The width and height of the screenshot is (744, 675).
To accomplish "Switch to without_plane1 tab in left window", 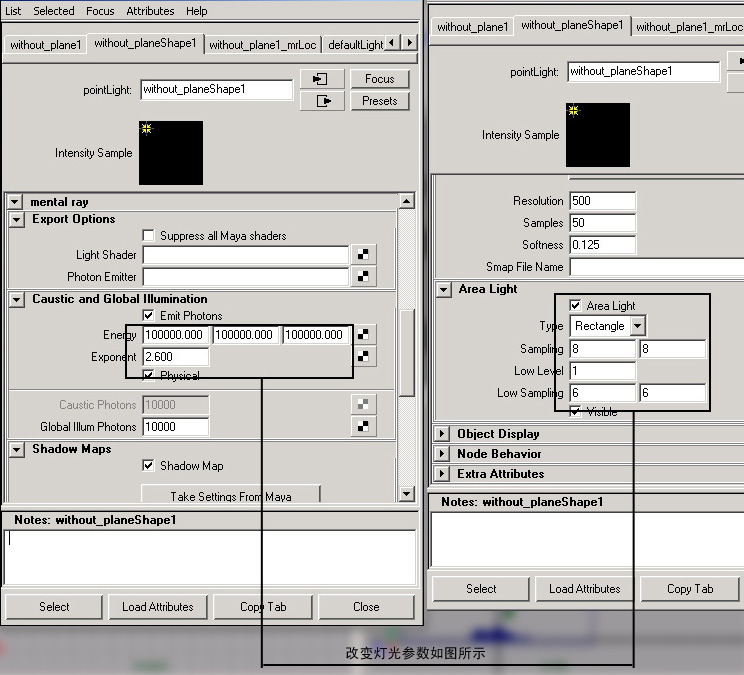I will 46,45.
